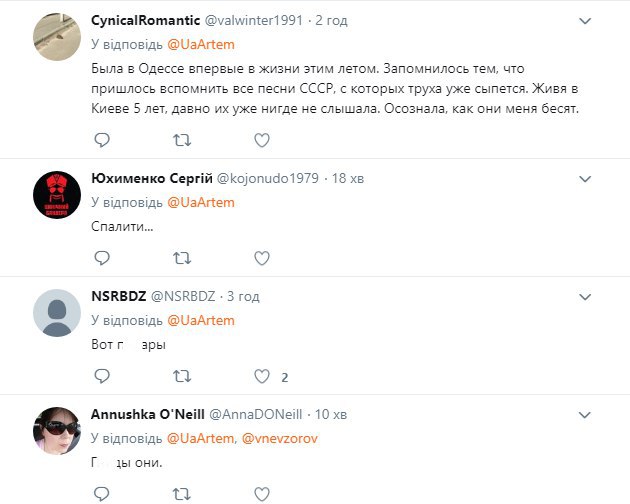Like NSRBDZ's tweet with 2 likes
The image size is (630, 504).
[262, 377]
